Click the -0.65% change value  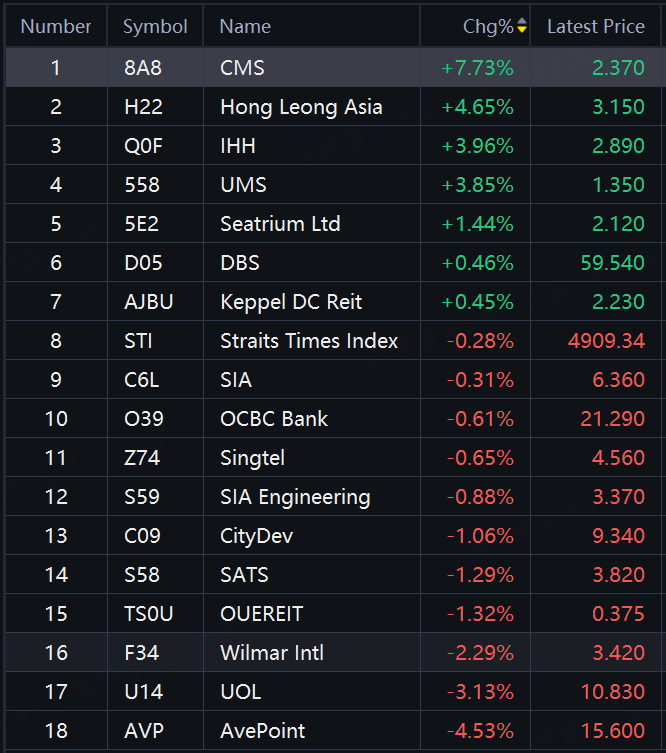481,458
